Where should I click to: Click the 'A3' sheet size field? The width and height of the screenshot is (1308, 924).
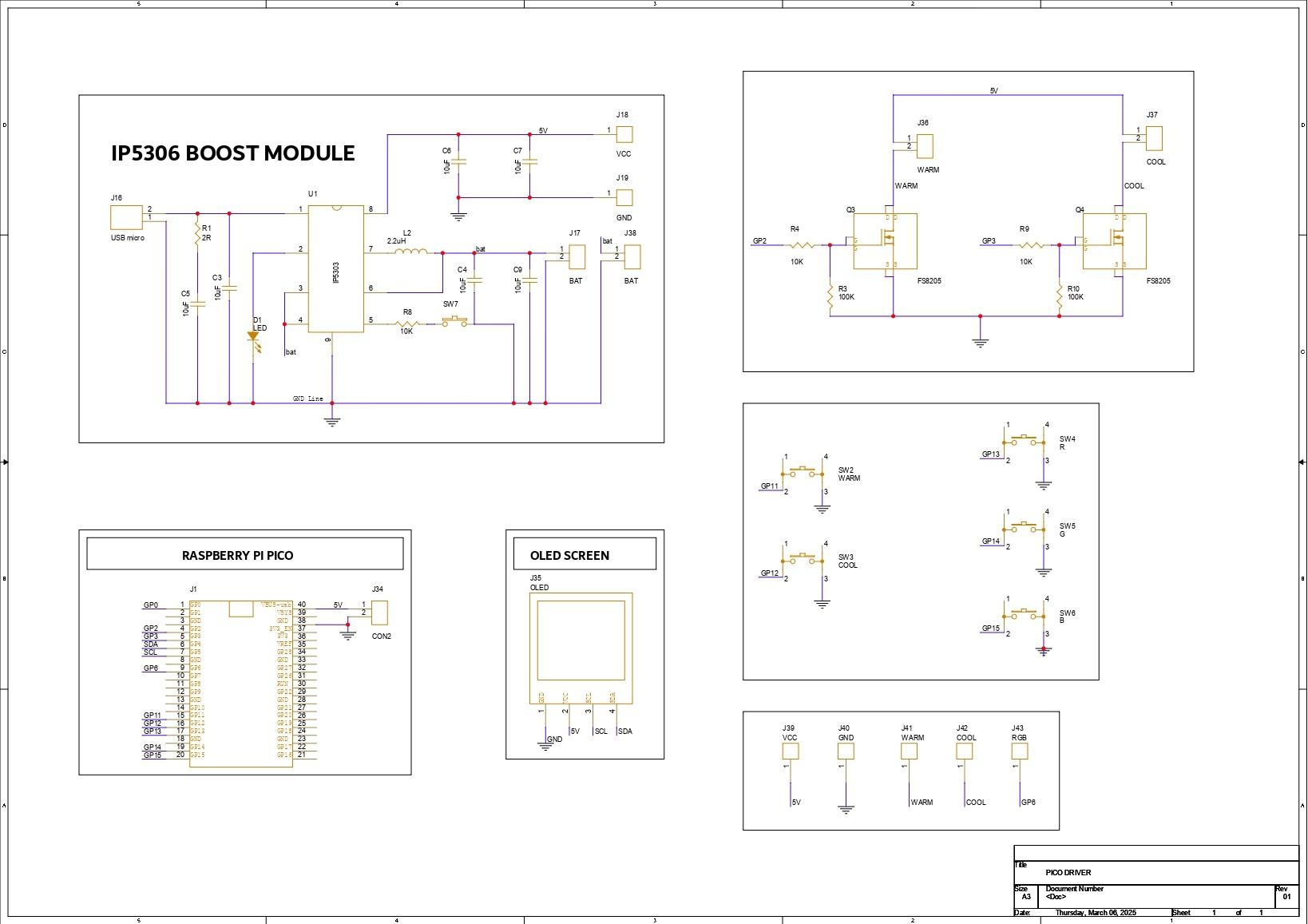pyautogui.click(x=1026, y=897)
